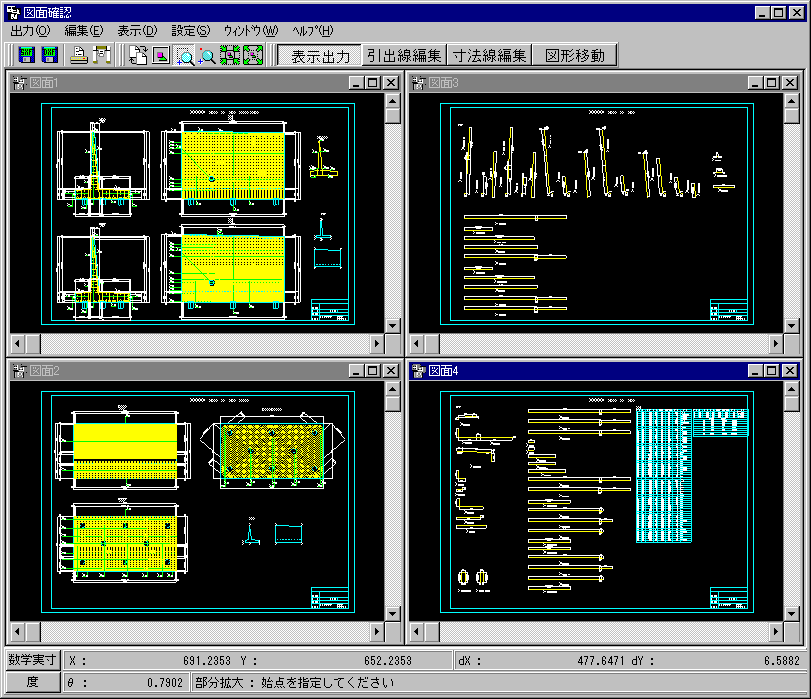Click scroll left arrow in 図面1
Viewport: 811px width, 699px height.
coord(18,343)
